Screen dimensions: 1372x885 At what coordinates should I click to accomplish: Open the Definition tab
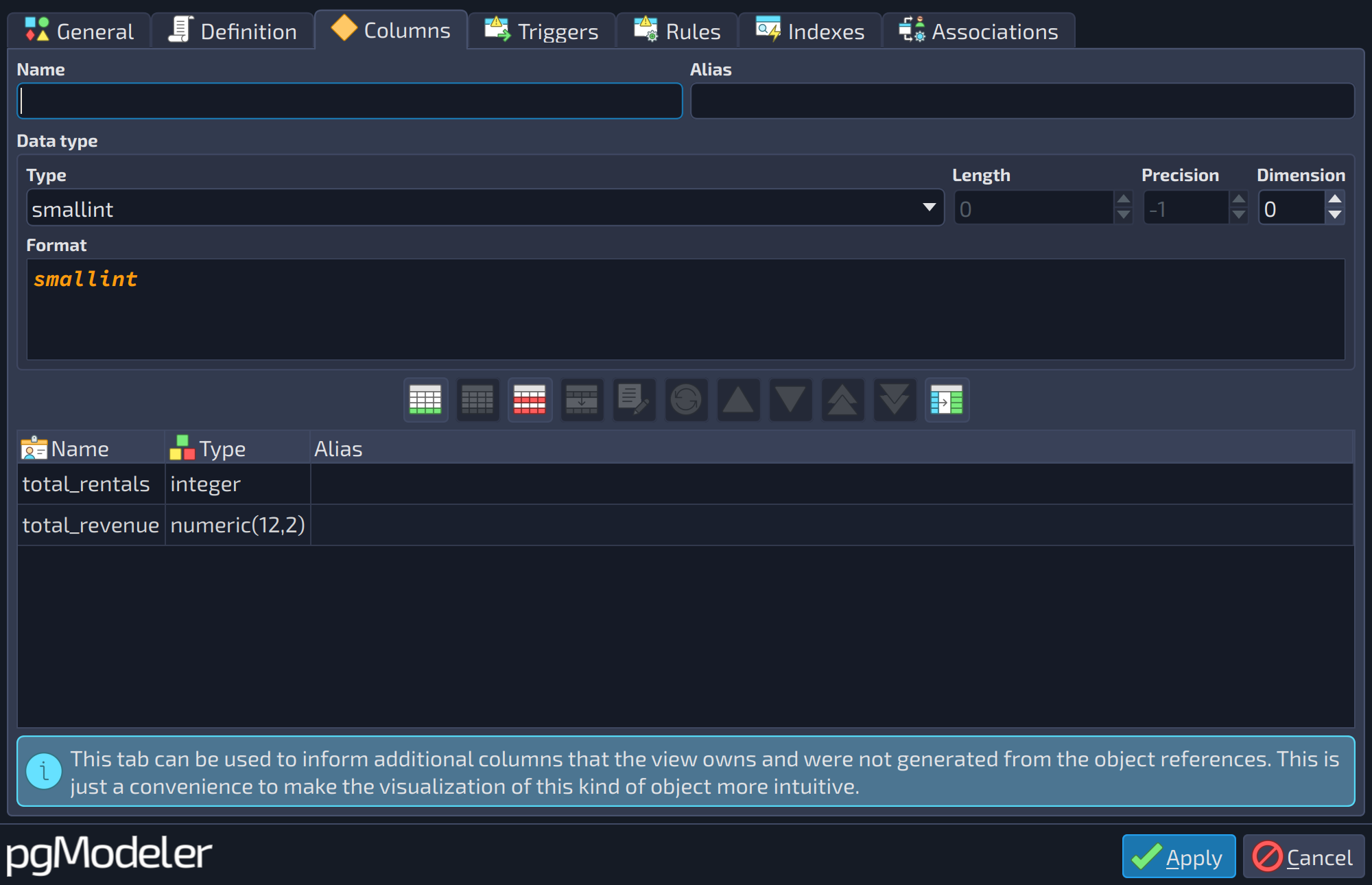(x=233, y=32)
